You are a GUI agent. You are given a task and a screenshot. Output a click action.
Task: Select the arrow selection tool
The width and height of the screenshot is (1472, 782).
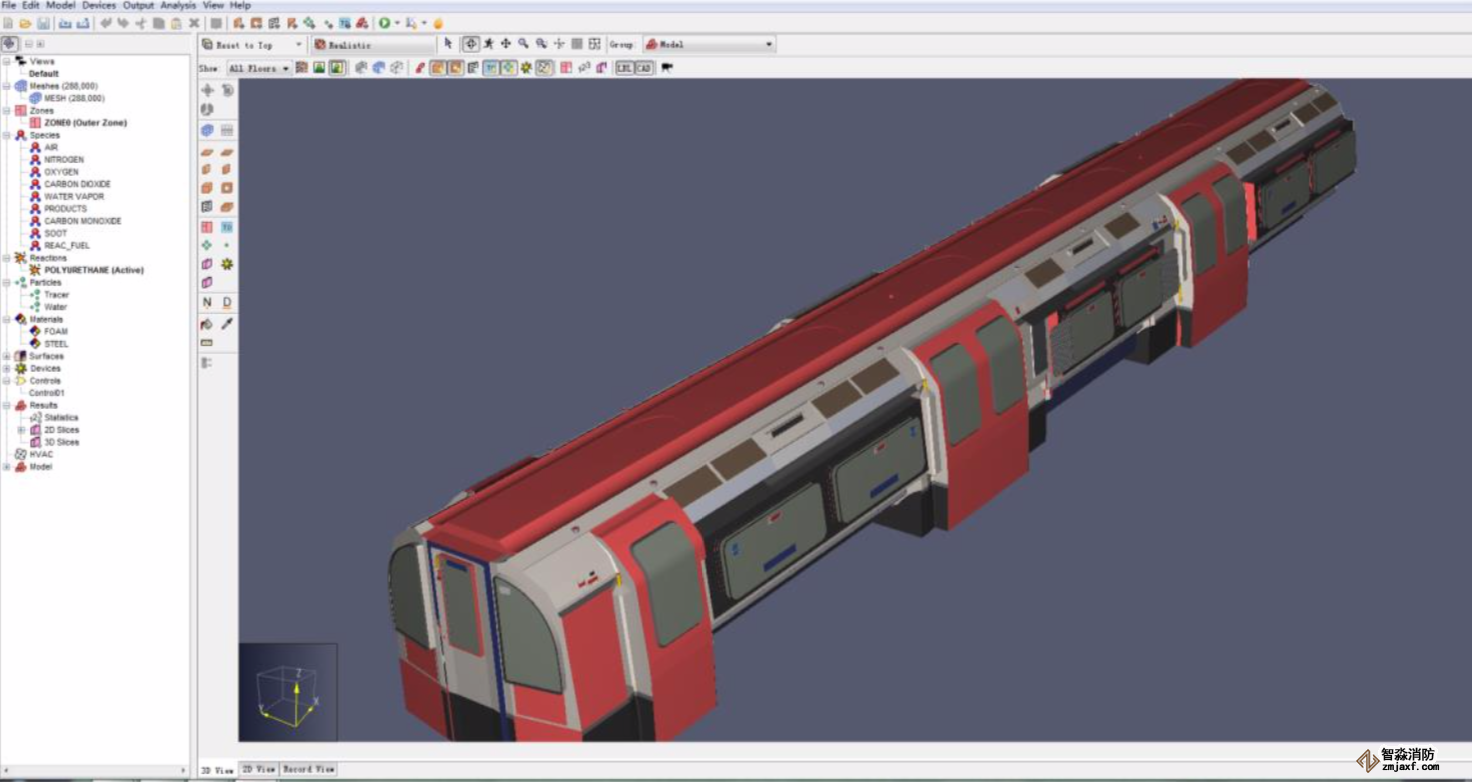coord(448,44)
